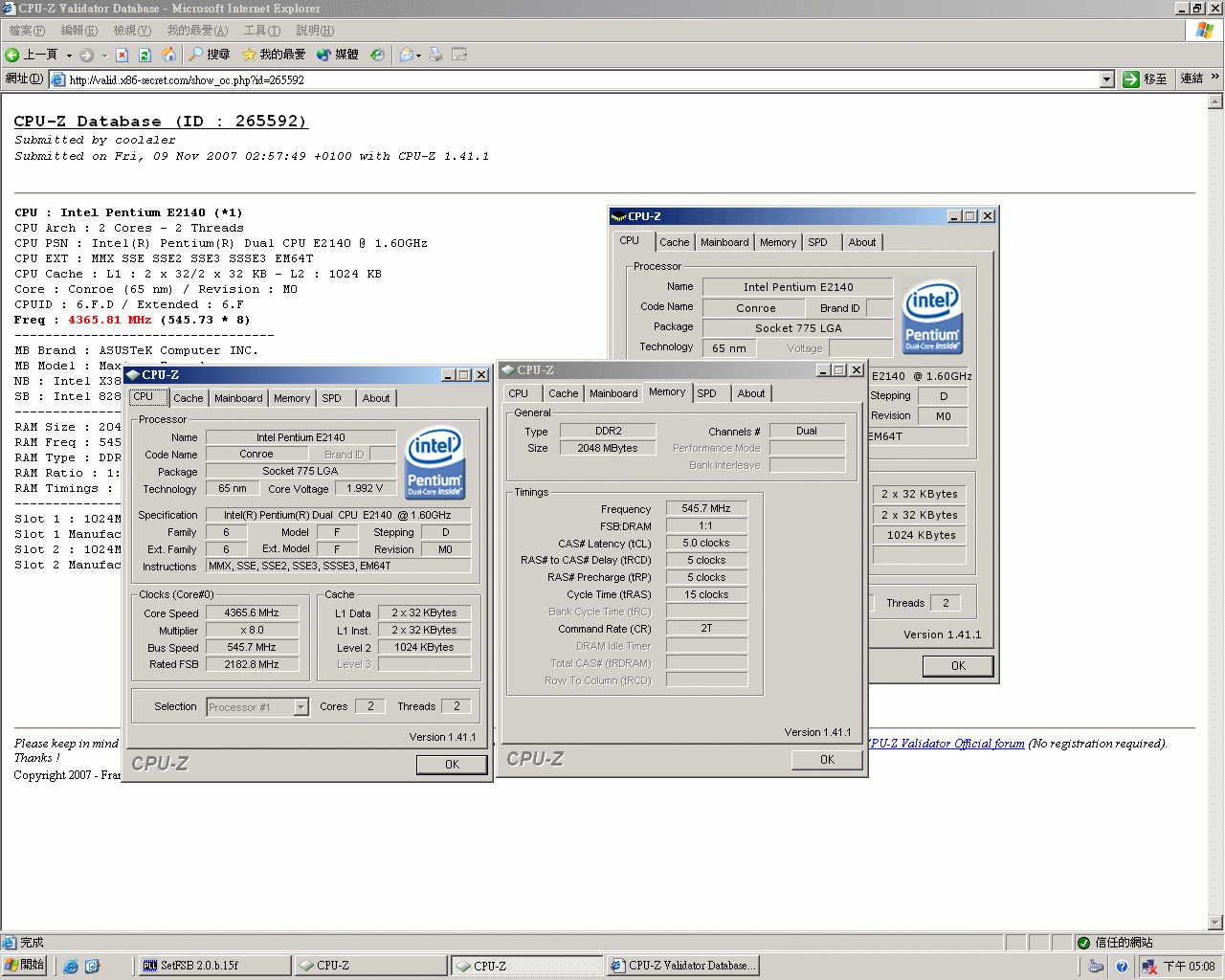Image resolution: width=1225 pixels, height=980 pixels.
Task: Switch to Cache tab in left CPU-Z window
Action: 188,398
